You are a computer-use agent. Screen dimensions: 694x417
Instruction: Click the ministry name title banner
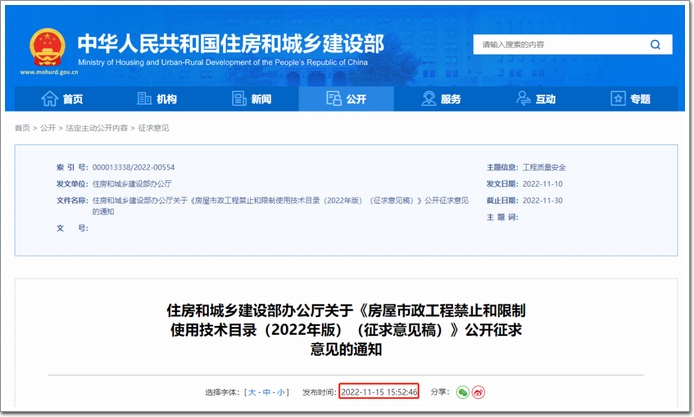coord(230,46)
